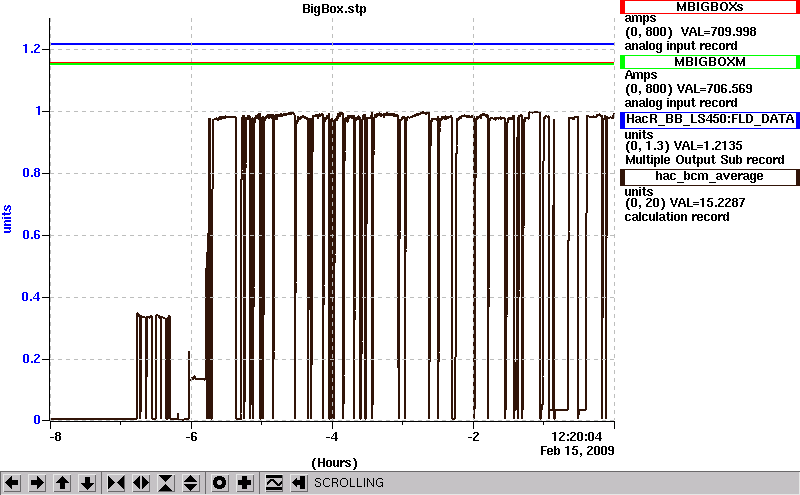
Task: Select the HacR_BB_LS450:FLD_DATA legend button
Action: [x=710, y=119]
